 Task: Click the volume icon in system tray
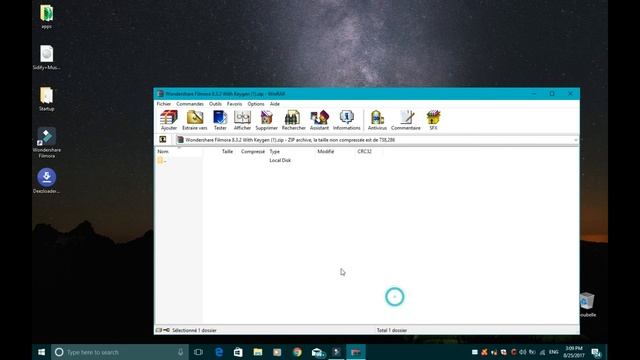523,352
